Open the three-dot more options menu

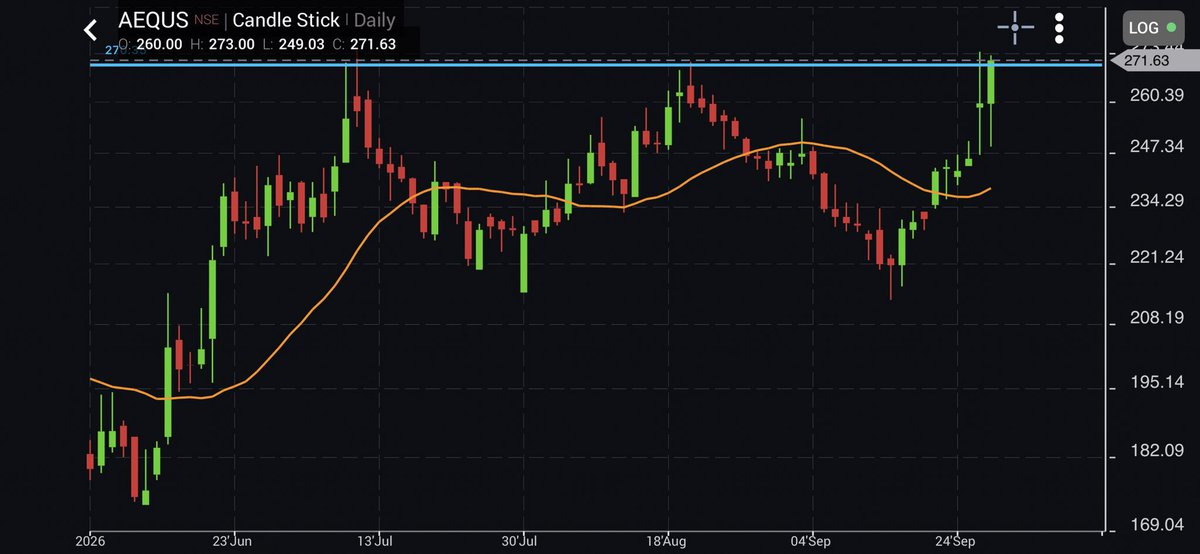pyautogui.click(x=1060, y=28)
